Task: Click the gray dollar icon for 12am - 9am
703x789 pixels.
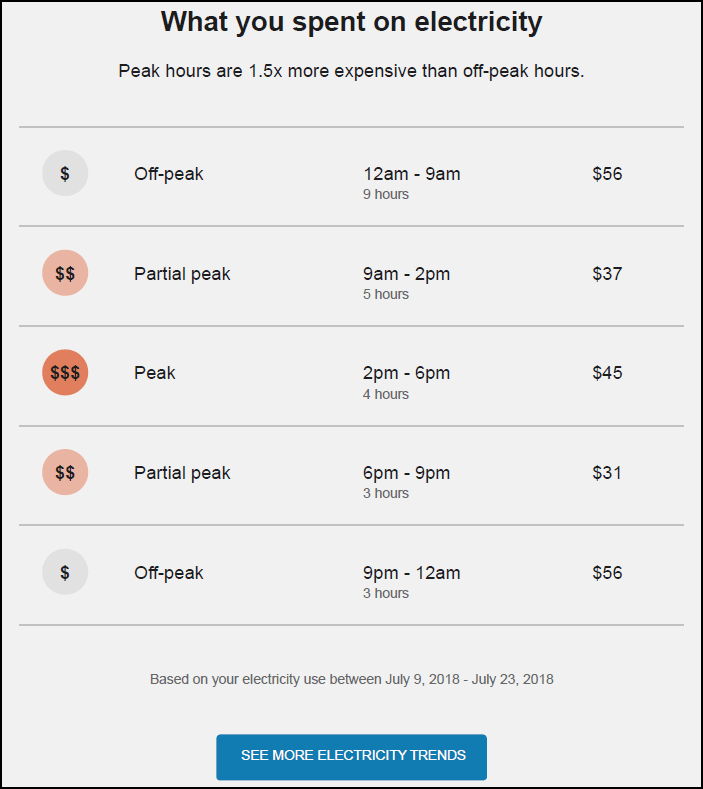Action: 65,173
